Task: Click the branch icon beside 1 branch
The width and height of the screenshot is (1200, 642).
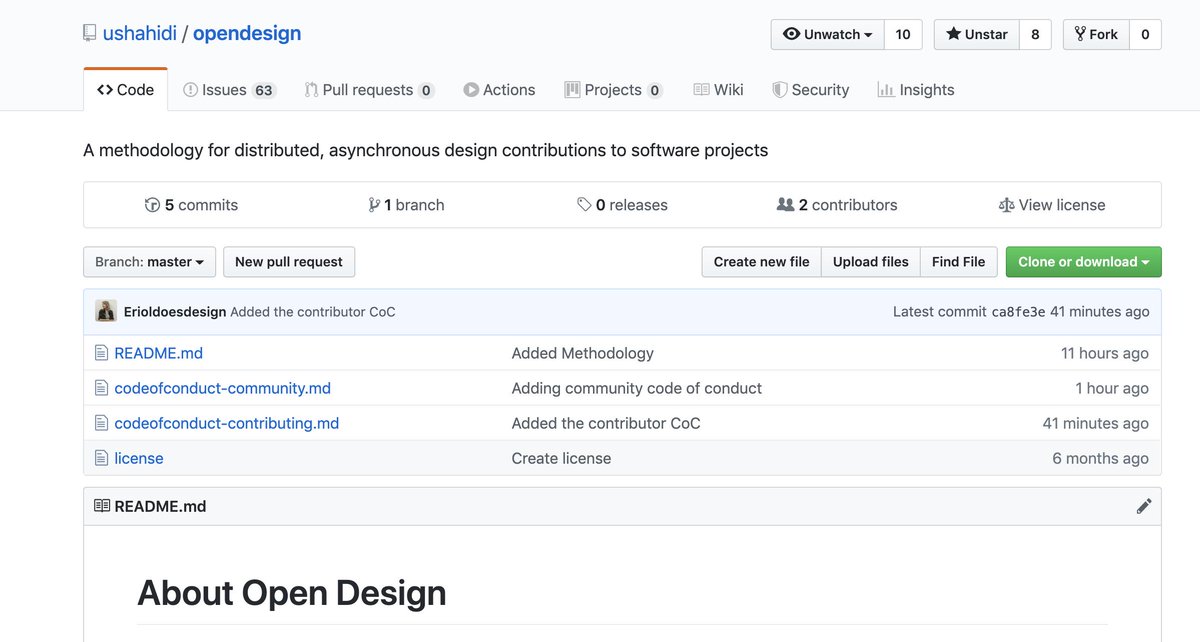Action: pos(374,205)
